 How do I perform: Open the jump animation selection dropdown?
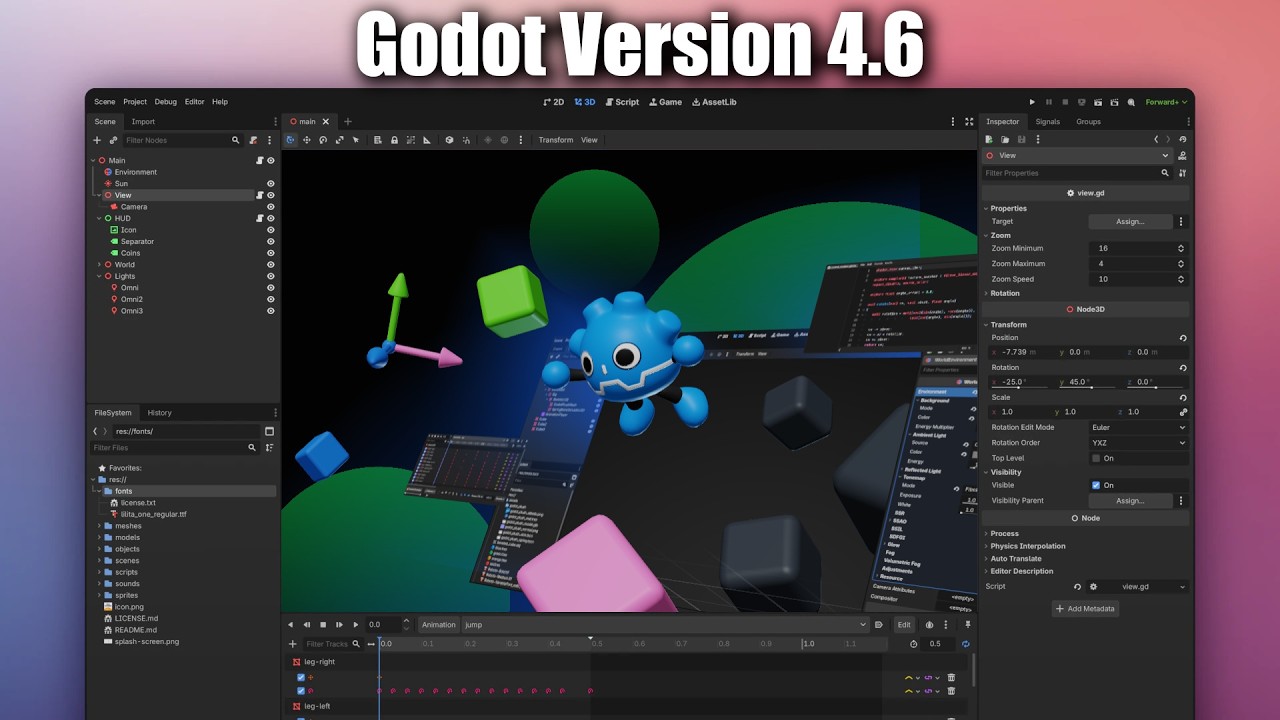coord(664,624)
